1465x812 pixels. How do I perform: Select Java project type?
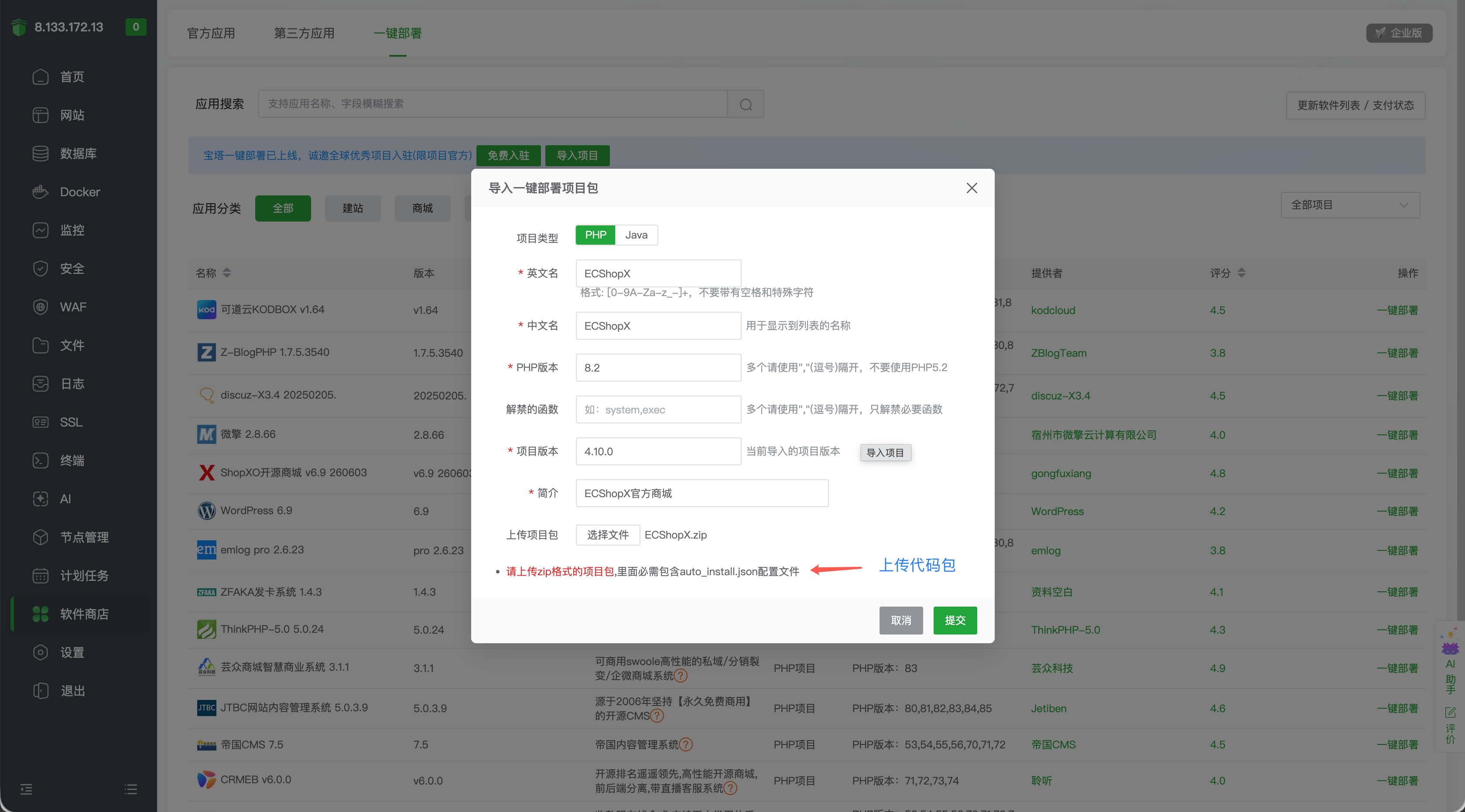point(637,235)
